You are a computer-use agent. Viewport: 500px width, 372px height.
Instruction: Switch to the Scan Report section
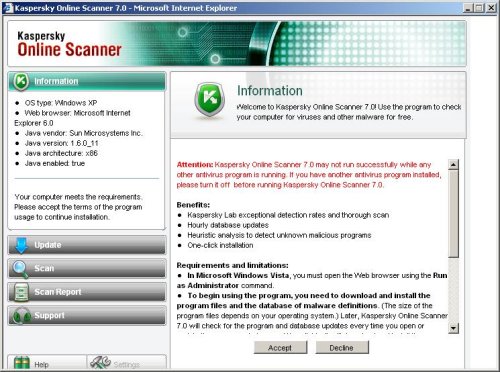pyautogui.click(x=87, y=292)
